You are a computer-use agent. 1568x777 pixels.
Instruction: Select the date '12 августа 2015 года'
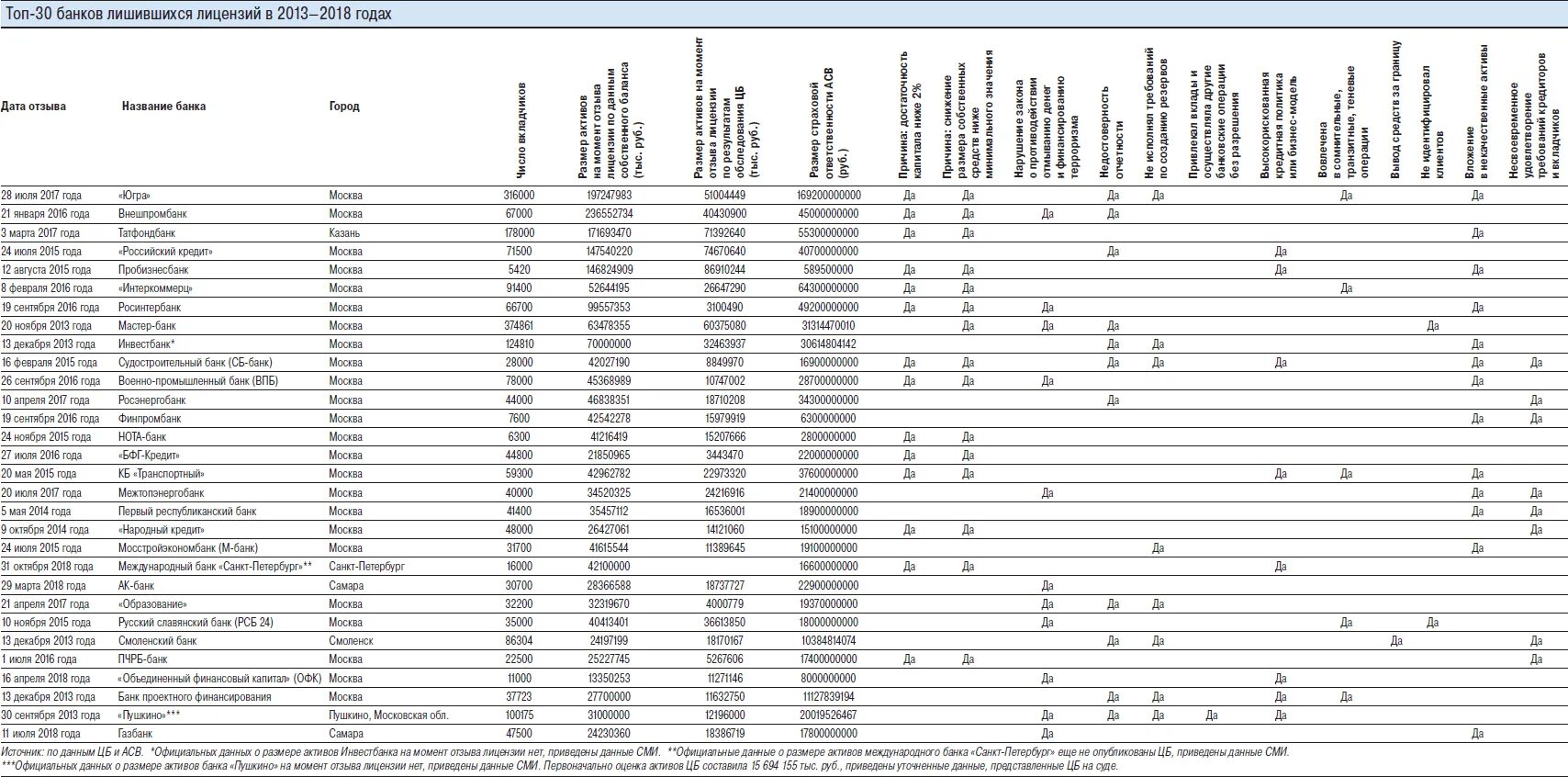coord(46,270)
